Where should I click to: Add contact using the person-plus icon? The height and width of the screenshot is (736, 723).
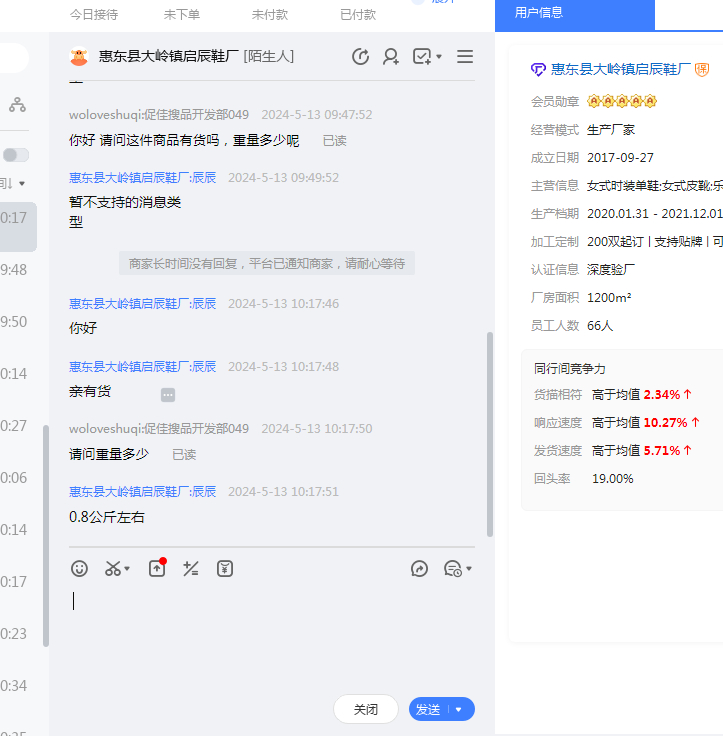(391, 57)
